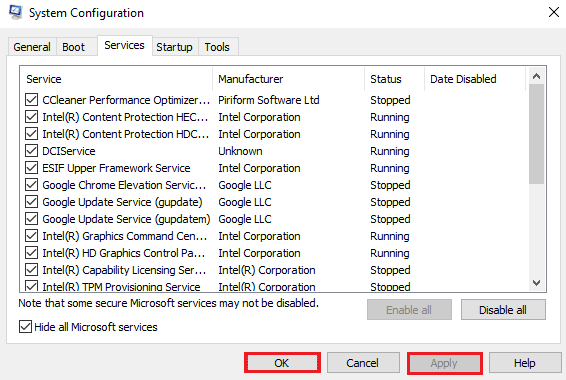Switch to the Startup tab
The width and height of the screenshot is (566, 380).
click(174, 47)
